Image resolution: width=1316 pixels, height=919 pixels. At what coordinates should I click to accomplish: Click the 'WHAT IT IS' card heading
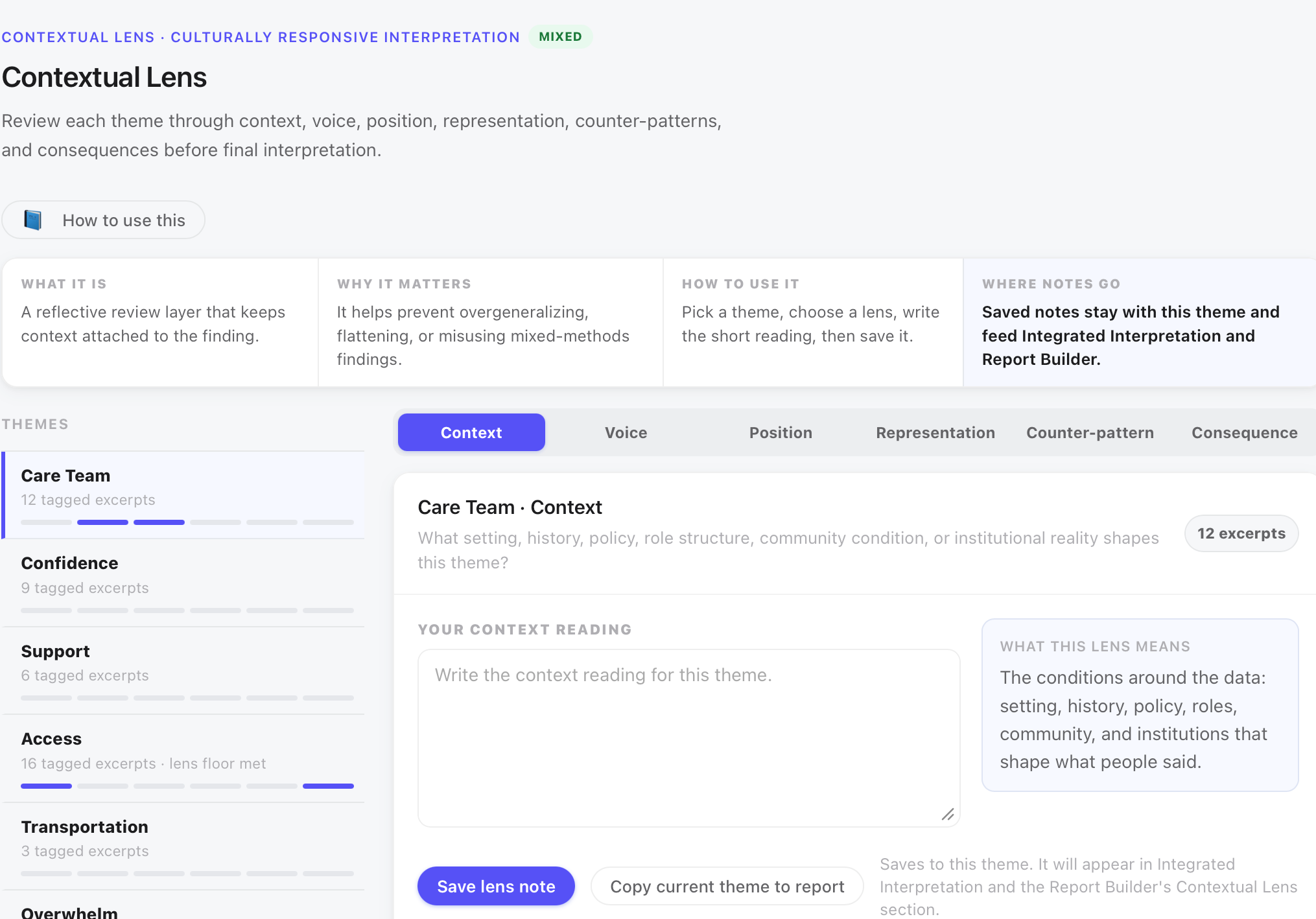[x=64, y=284]
